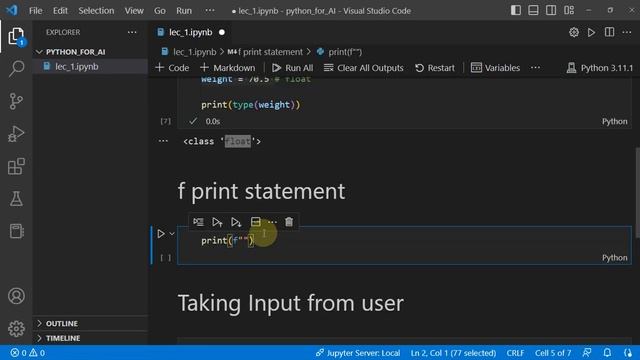
Task: Click Clear All Outputs
Action: point(364,68)
